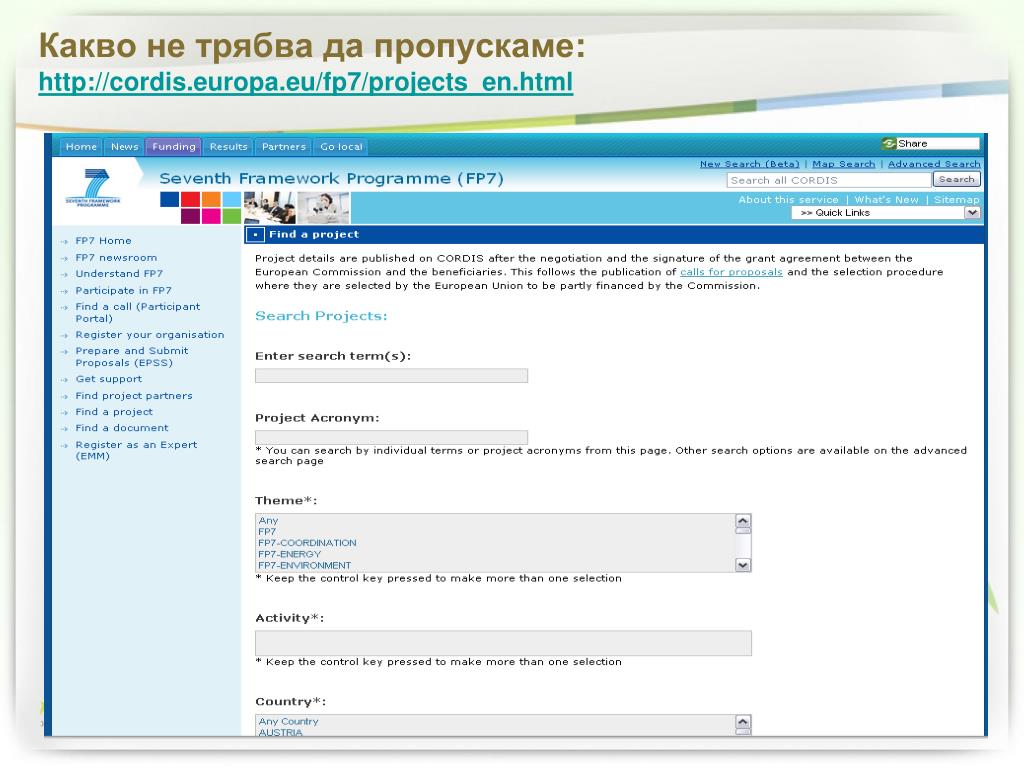Screen dimensions: 1024x768
Task: Click the Project Acronym input field
Action: 391,437
